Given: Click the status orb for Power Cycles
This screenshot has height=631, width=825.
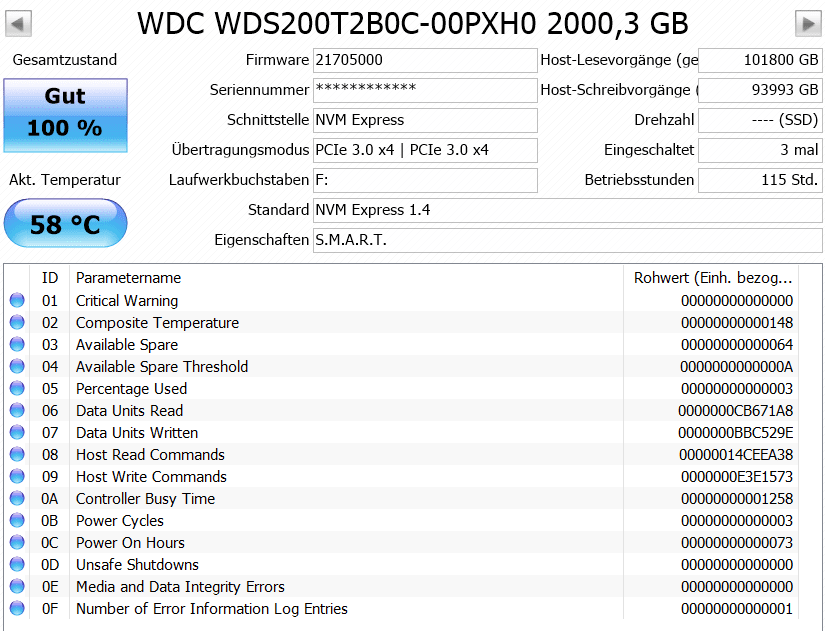Looking at the screenshot, I should point(17,520).
